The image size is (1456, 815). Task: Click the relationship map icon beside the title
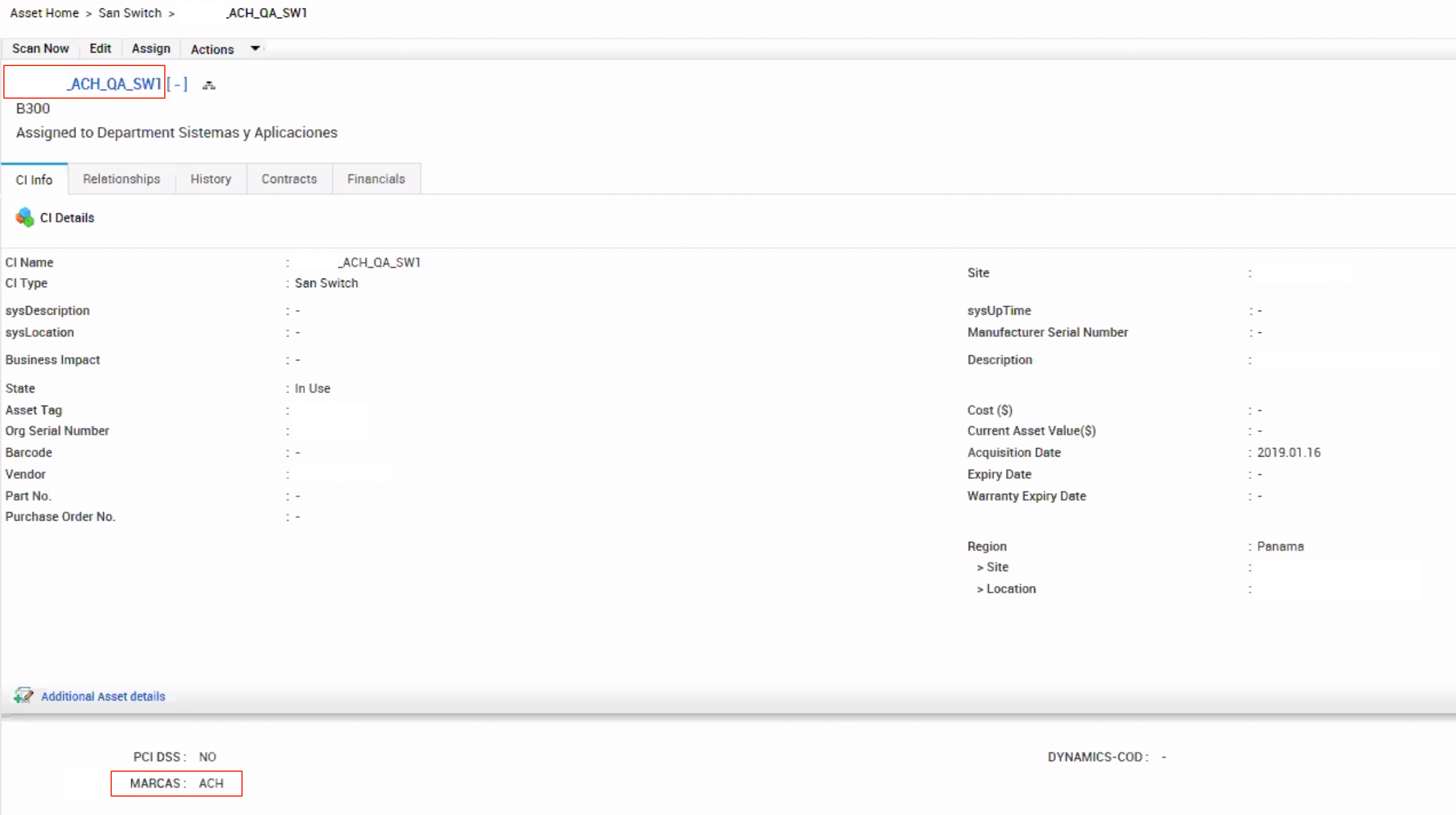pos(209,85)
